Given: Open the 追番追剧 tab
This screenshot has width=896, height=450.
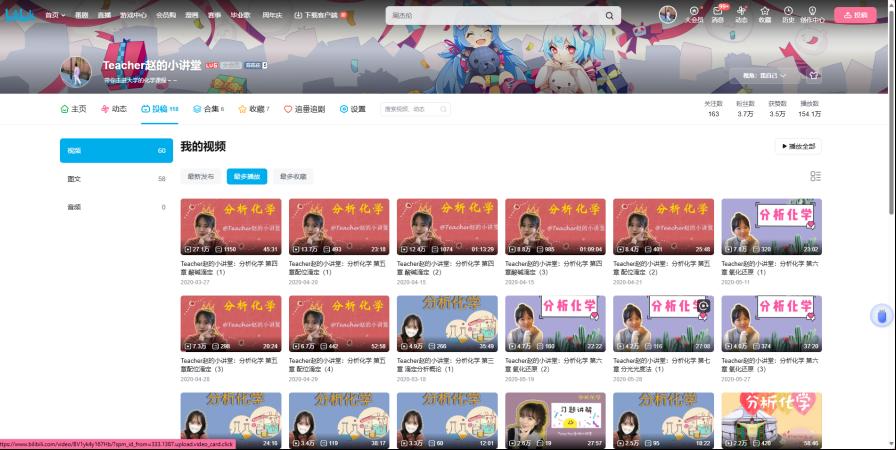Looking at the screenshot, I should click(x=304, y=109).
